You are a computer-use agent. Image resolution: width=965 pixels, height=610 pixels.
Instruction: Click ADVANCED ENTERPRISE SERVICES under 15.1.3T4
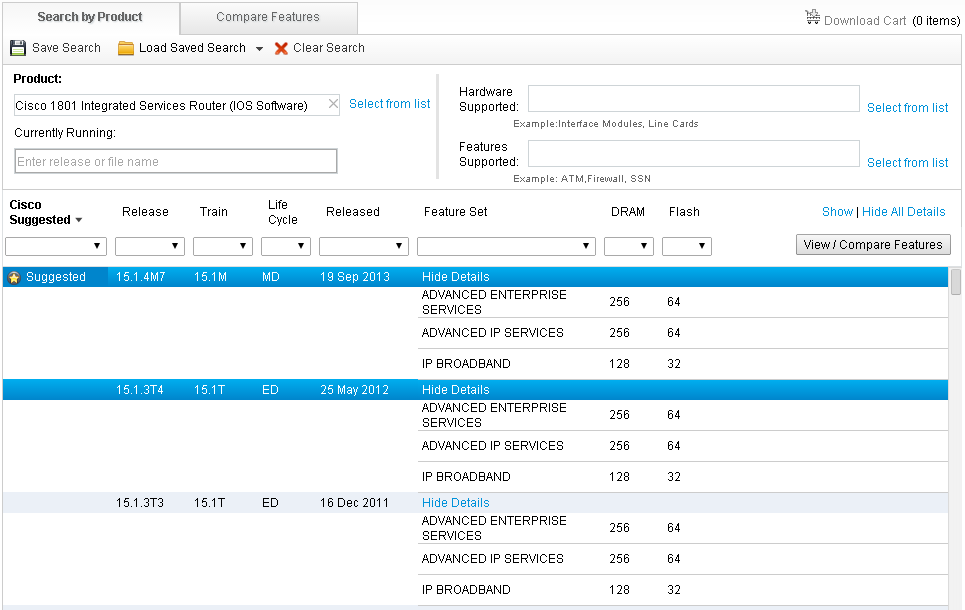[x=494, y=415]
